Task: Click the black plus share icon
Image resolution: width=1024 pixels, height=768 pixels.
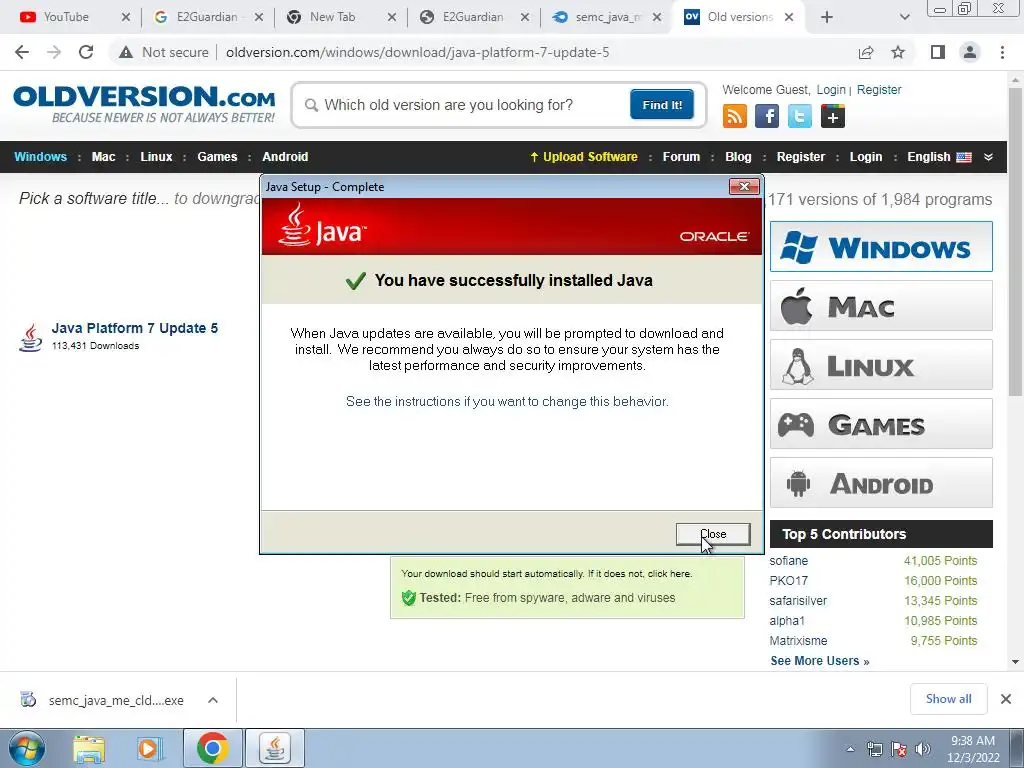Action: 833,116
